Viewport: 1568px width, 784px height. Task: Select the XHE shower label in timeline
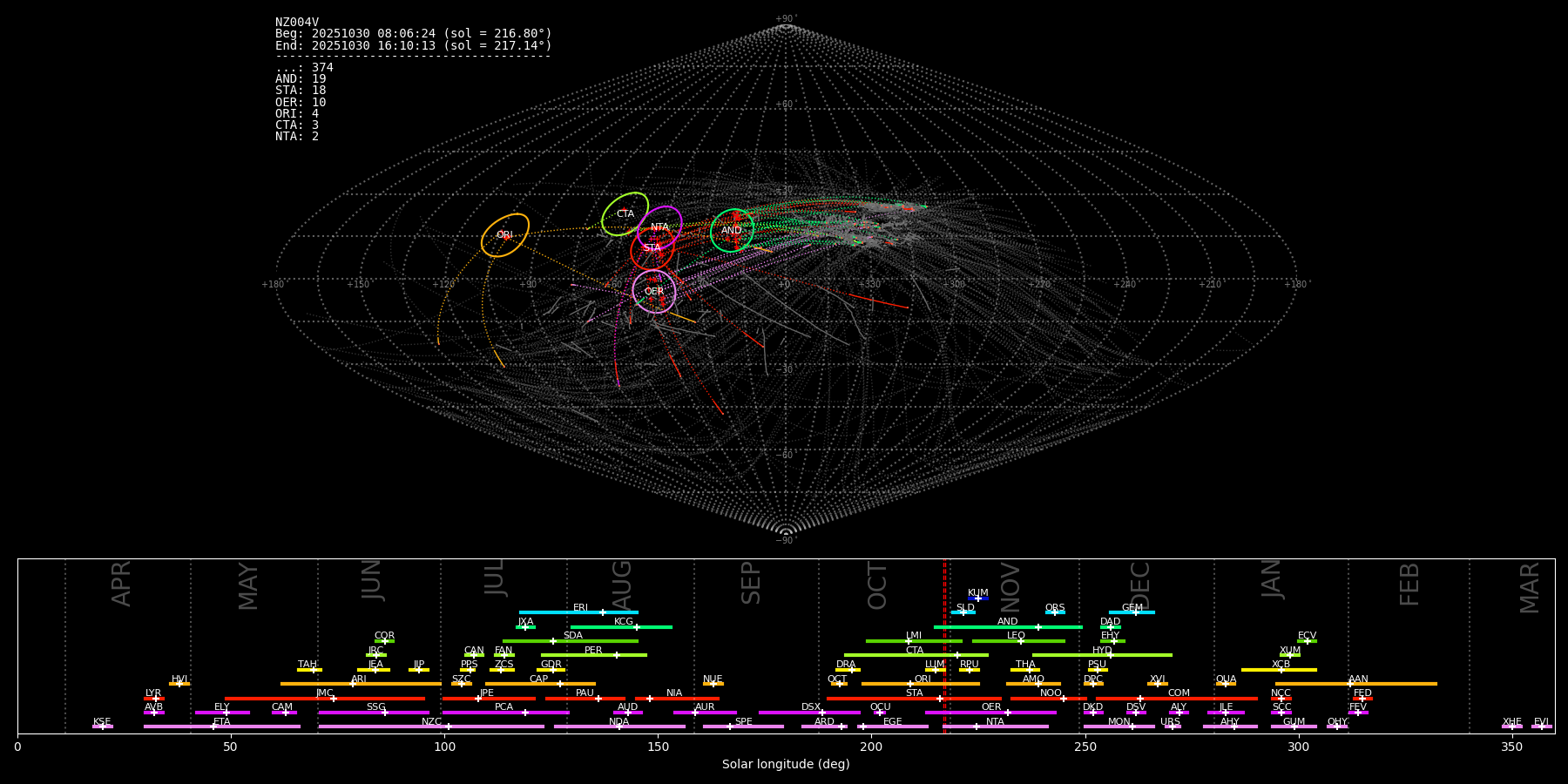click(1512, 722)
